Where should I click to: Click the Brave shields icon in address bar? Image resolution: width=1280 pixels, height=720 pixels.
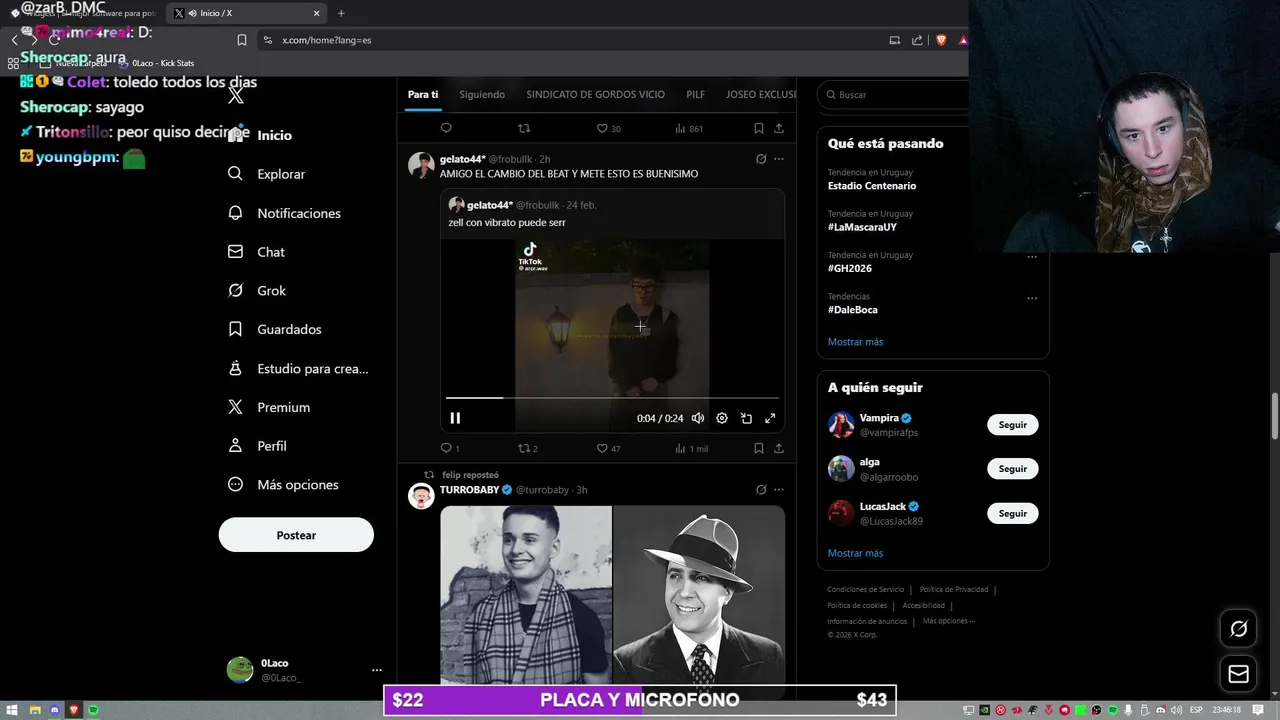click(941, 40)
